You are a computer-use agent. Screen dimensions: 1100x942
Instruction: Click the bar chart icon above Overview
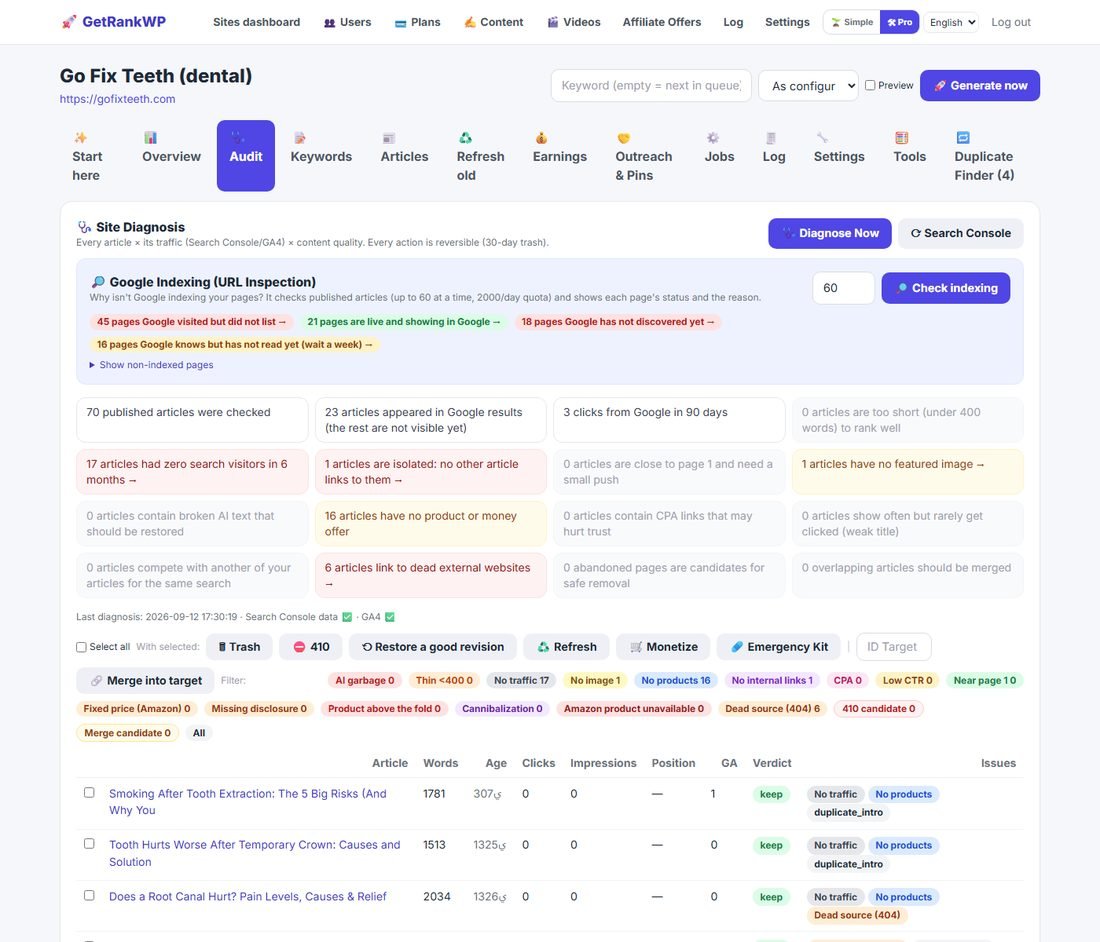pos(150,137)
